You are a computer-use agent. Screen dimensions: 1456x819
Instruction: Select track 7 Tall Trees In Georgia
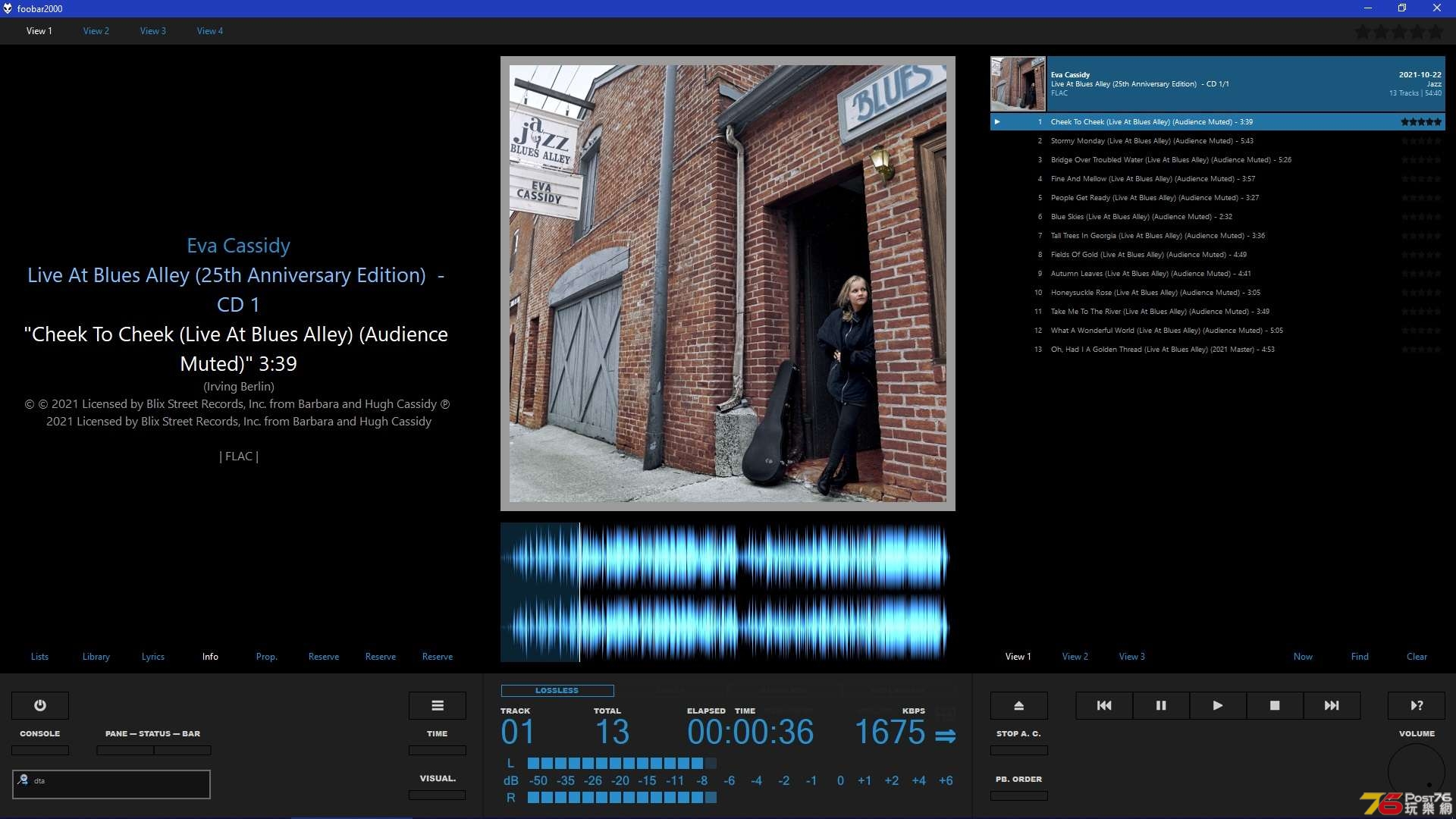(1217, 235)
